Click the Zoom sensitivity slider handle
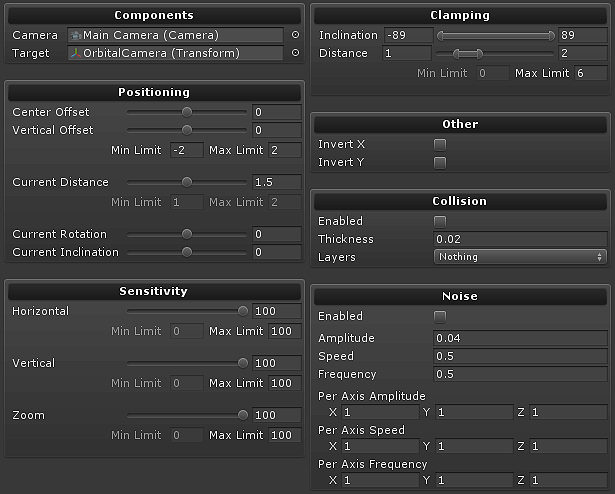The image size is (615, 494). pos(243,415)
